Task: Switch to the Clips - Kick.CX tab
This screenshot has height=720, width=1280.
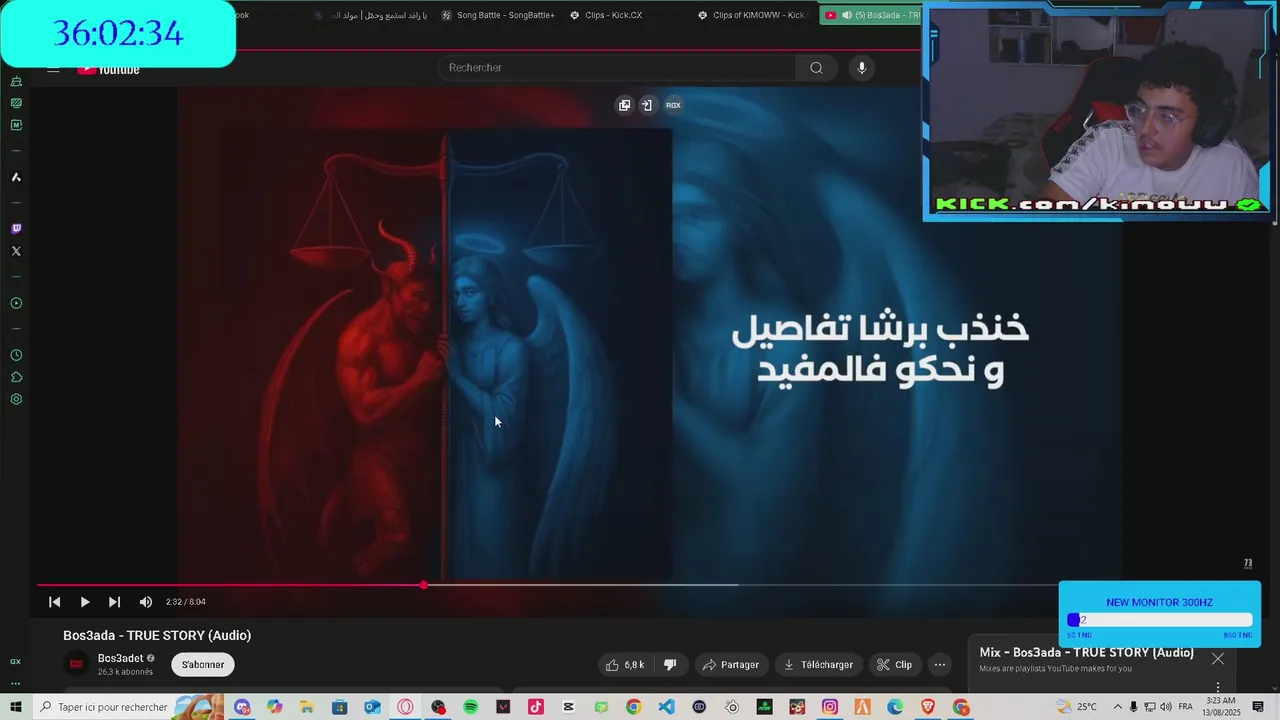Action: pos(606,15)
